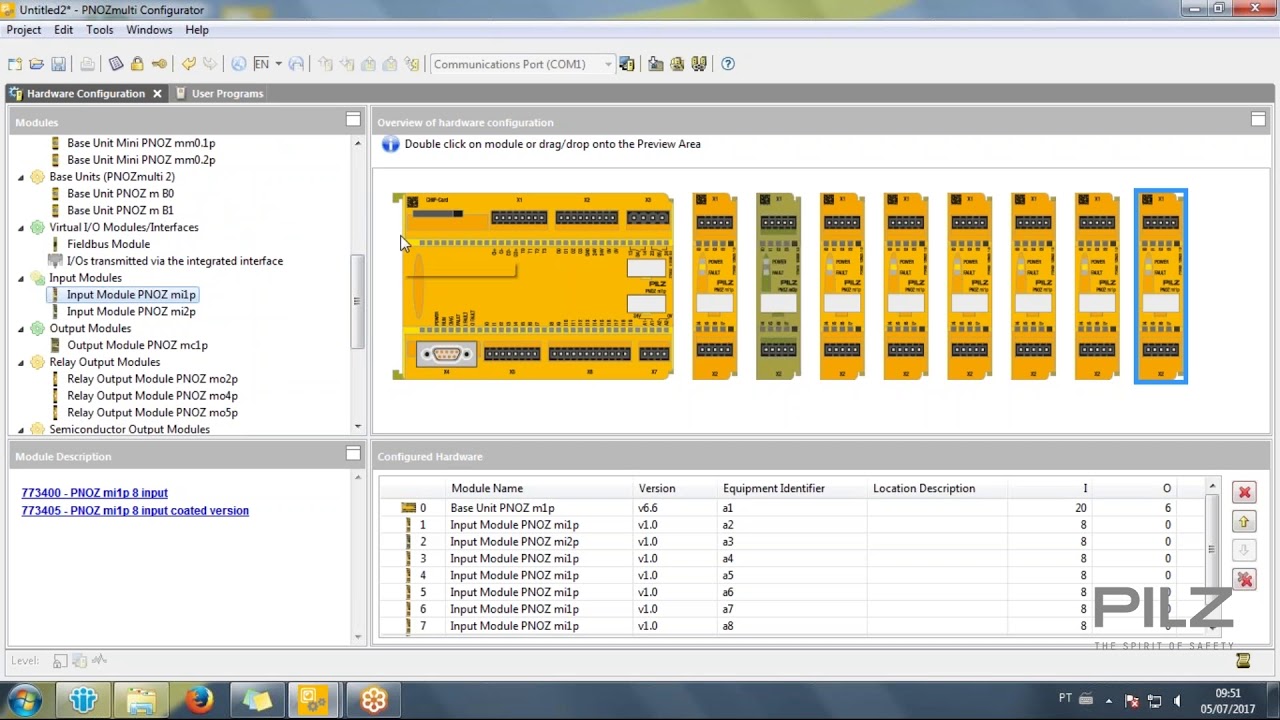The width and height of the screenshot is (1280, 720).
Task: Select Input Module PNOZ mi2p in tree
Action: 131,311
